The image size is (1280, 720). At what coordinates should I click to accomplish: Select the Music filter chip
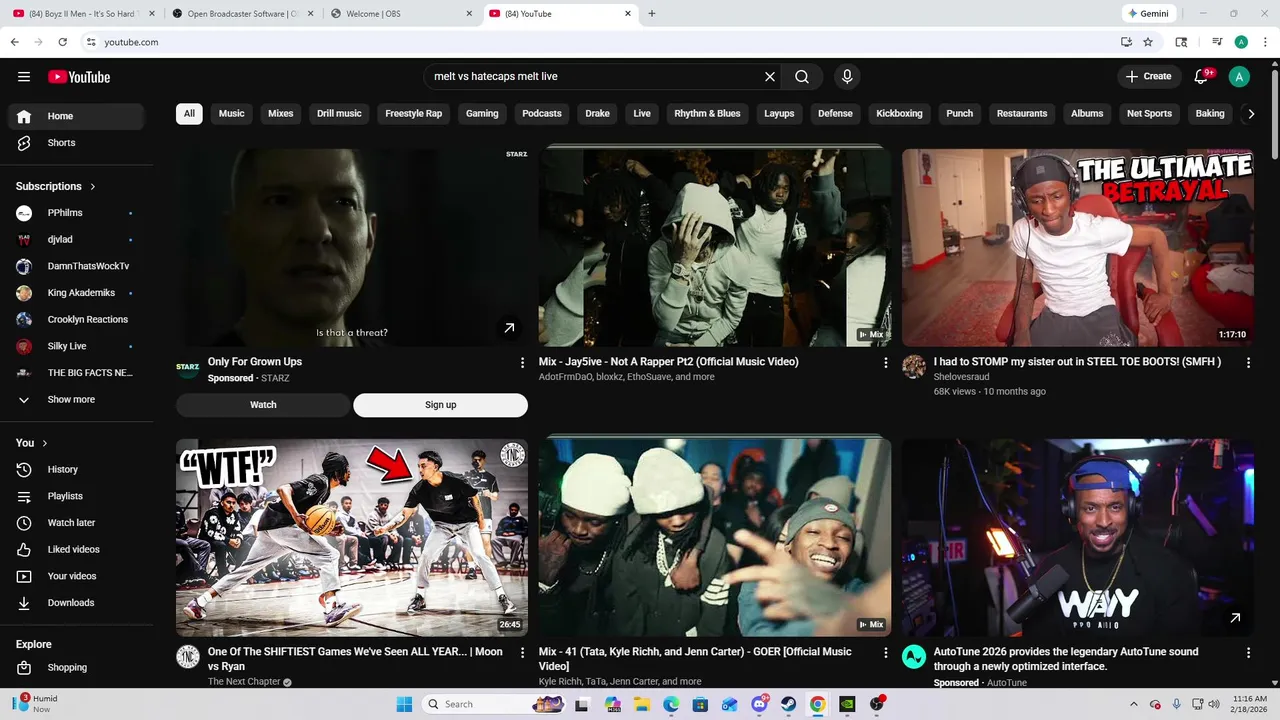(x=232, y=114)
